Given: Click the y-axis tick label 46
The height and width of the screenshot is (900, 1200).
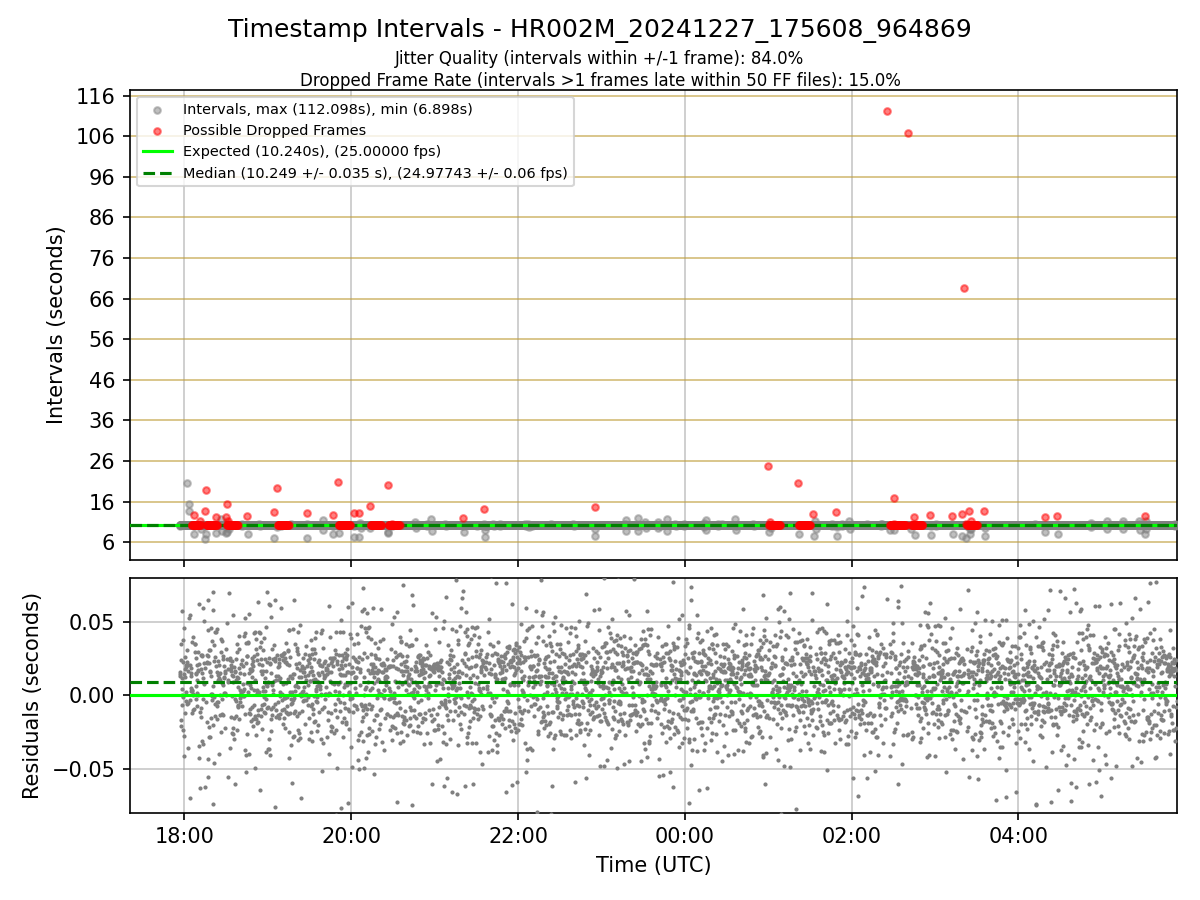Looking at the screenshot, I should click(x=100, y=380).
